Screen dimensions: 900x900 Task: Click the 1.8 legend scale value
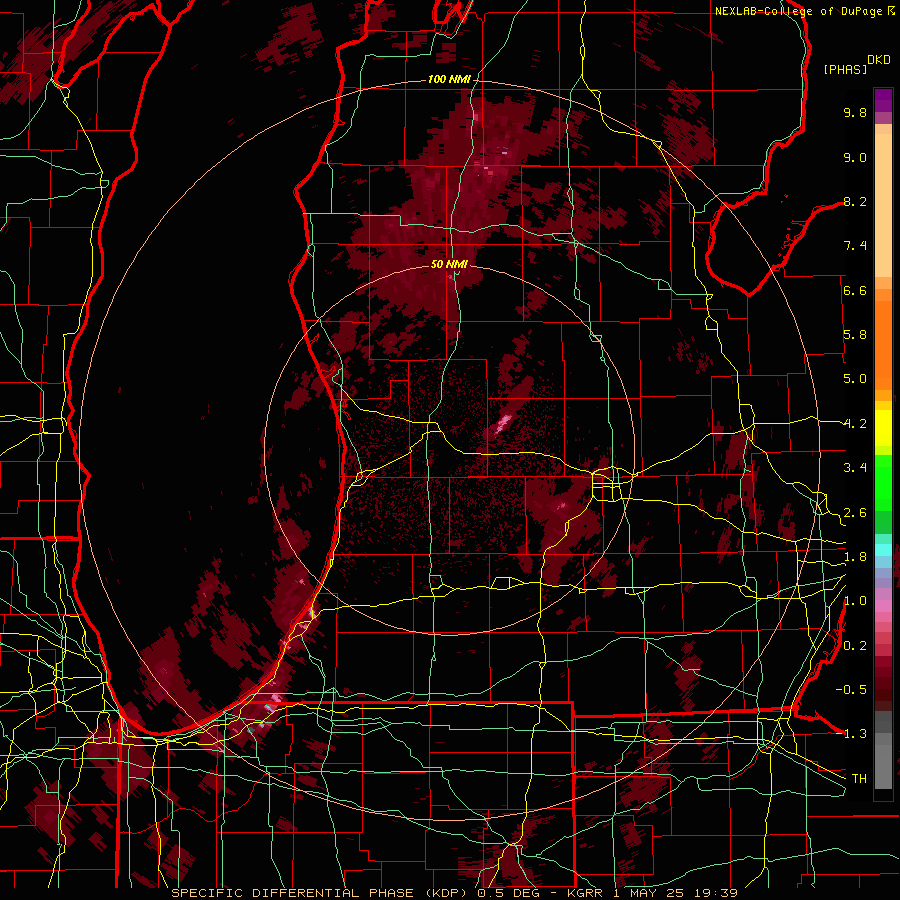click(855, 557)
